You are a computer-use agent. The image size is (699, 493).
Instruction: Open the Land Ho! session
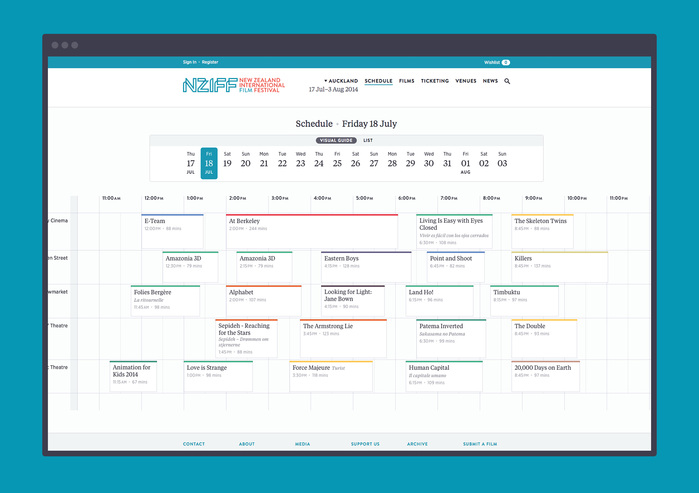440,300
